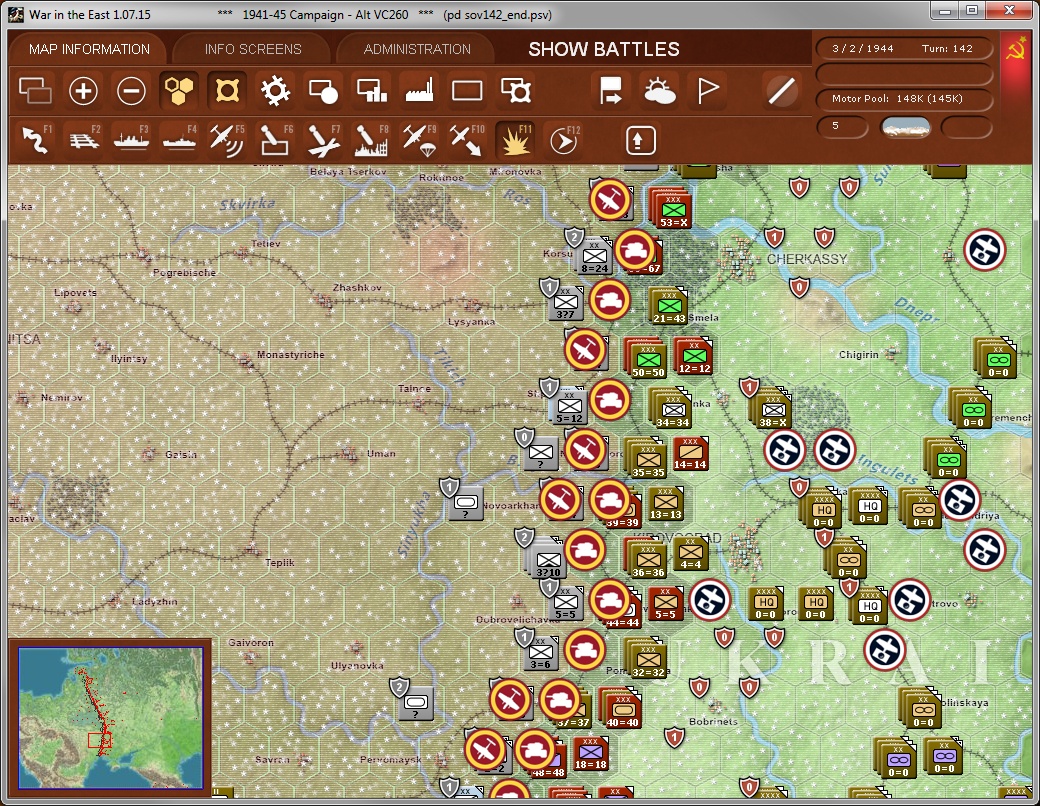1040x806 pixels.
Task: Click the tank battle marker near Korsun
Action: pos(635,250)
